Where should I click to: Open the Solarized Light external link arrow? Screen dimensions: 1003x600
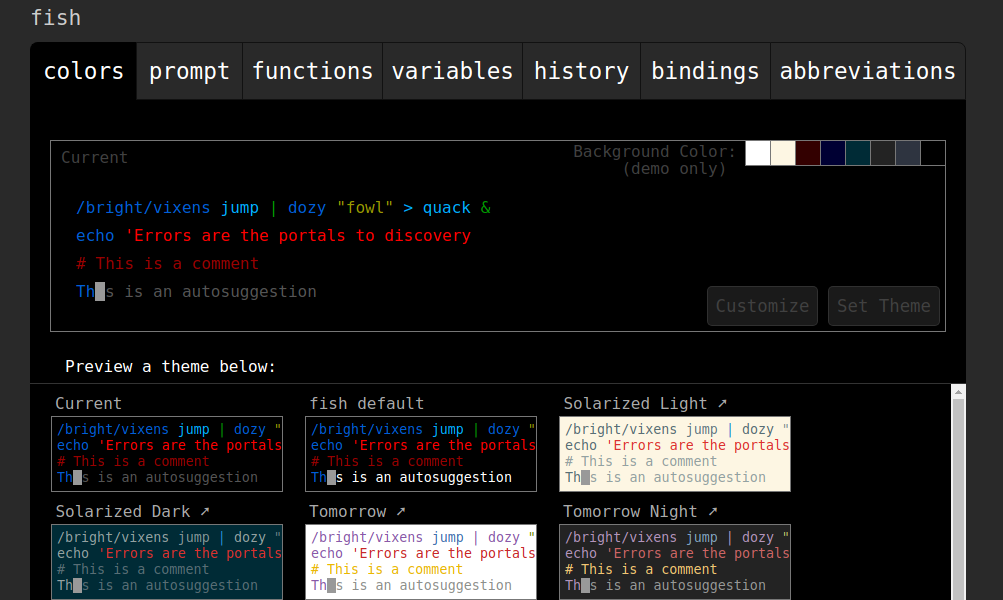click(722, 403)
